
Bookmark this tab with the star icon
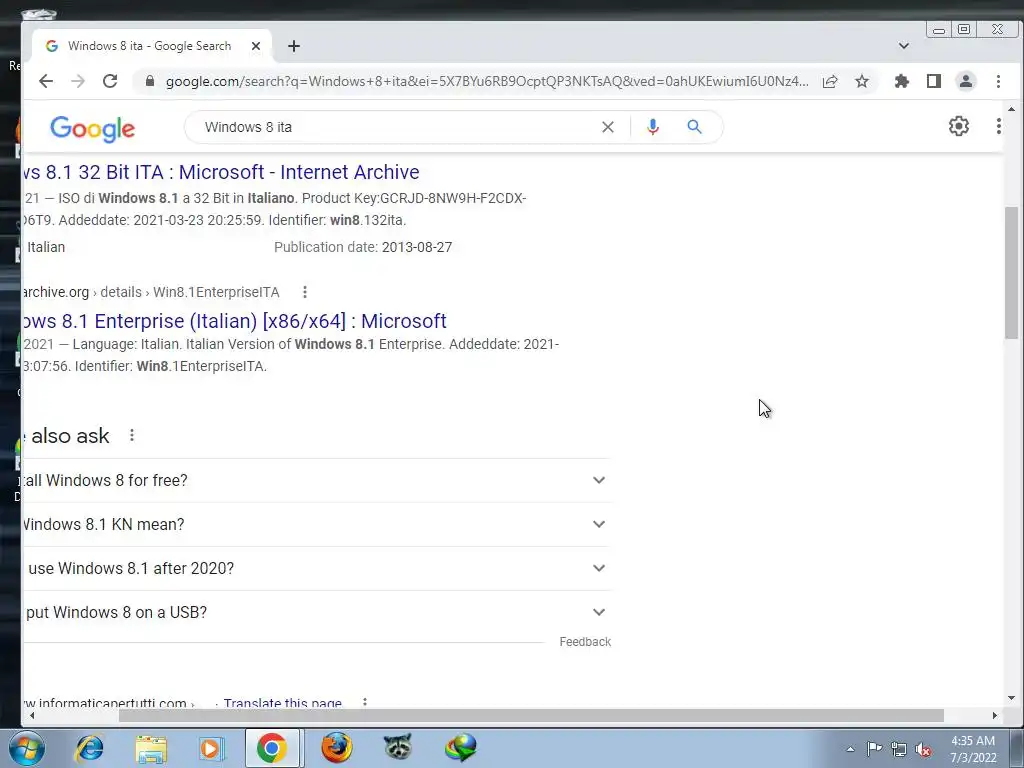click(862, 81)
